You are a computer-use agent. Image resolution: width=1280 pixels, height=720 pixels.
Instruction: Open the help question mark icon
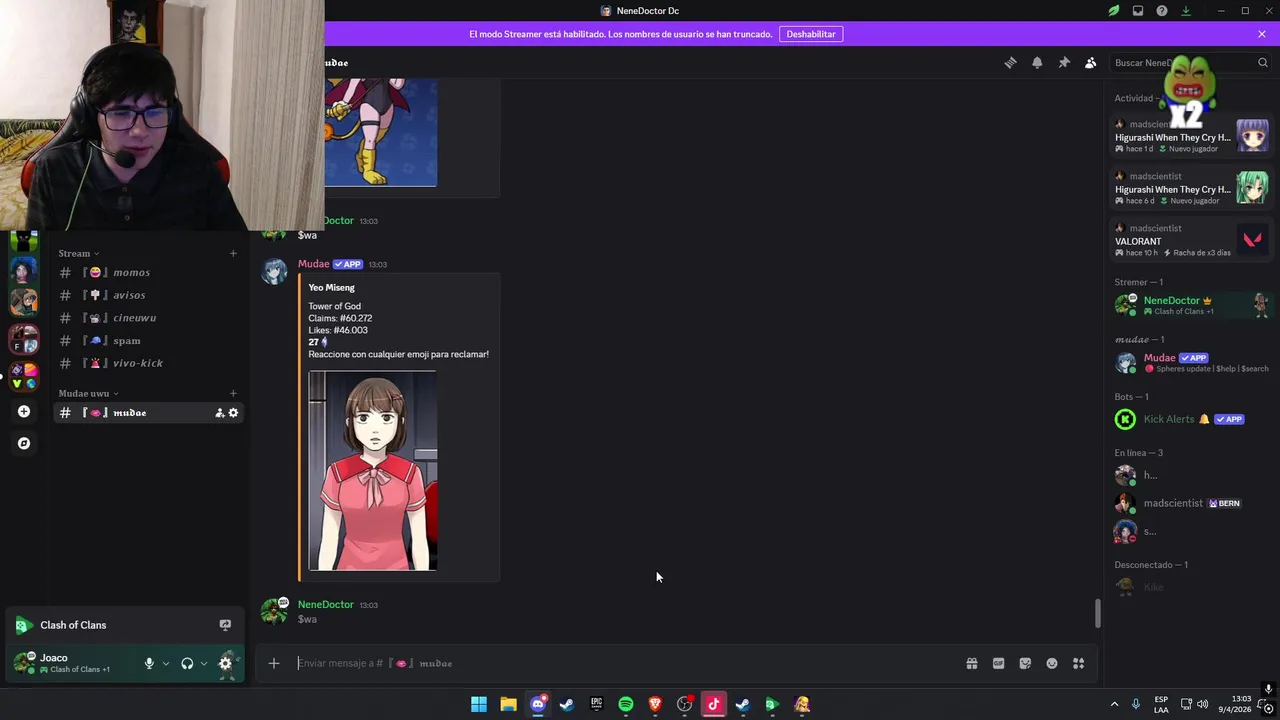pos(1162,11)
